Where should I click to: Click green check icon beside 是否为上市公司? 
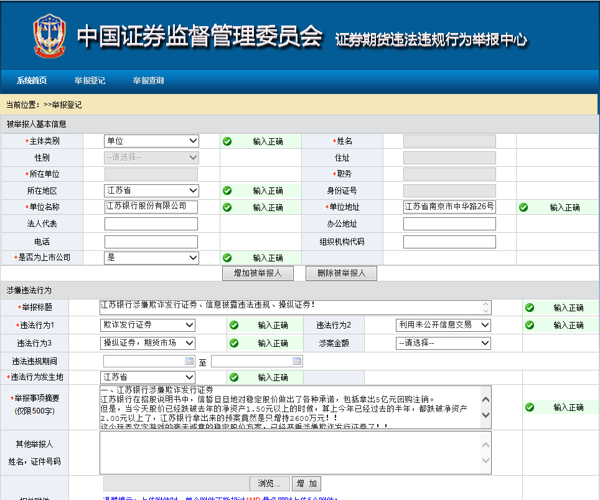pyautogui.click(x=227, y=258)
